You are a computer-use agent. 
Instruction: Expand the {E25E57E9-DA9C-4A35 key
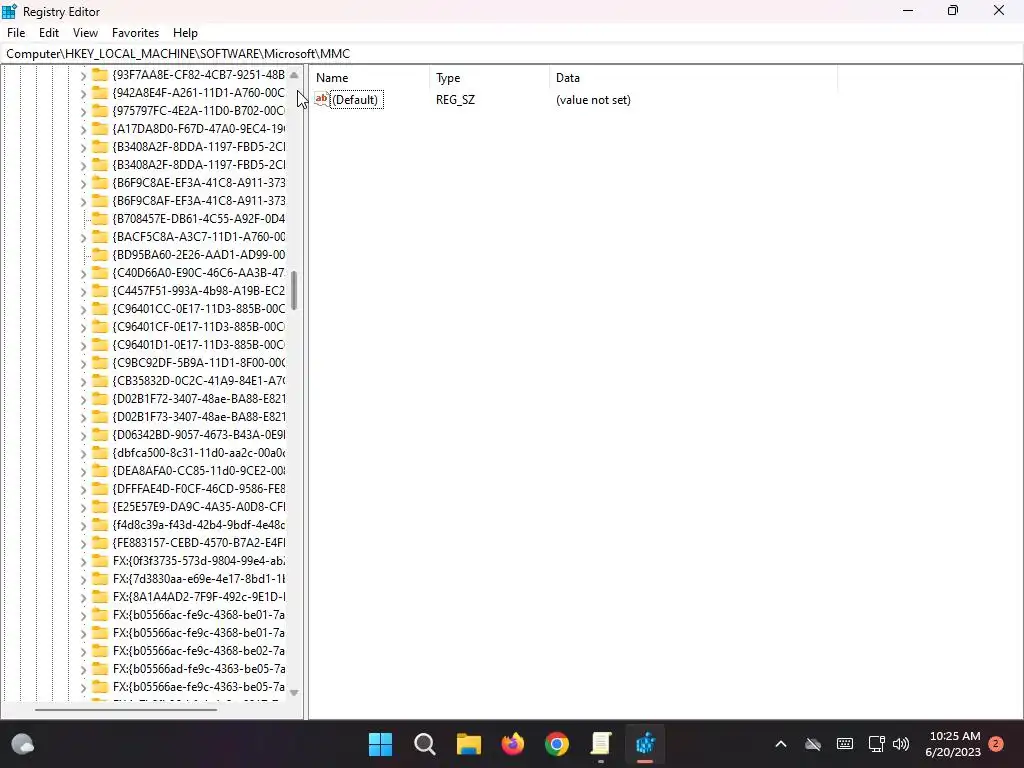83,507
